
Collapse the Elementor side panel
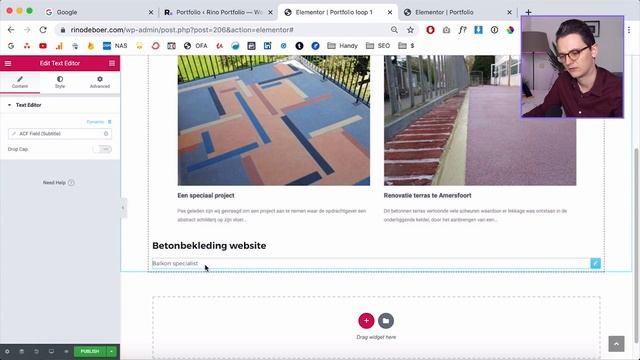tap(123, 208)
